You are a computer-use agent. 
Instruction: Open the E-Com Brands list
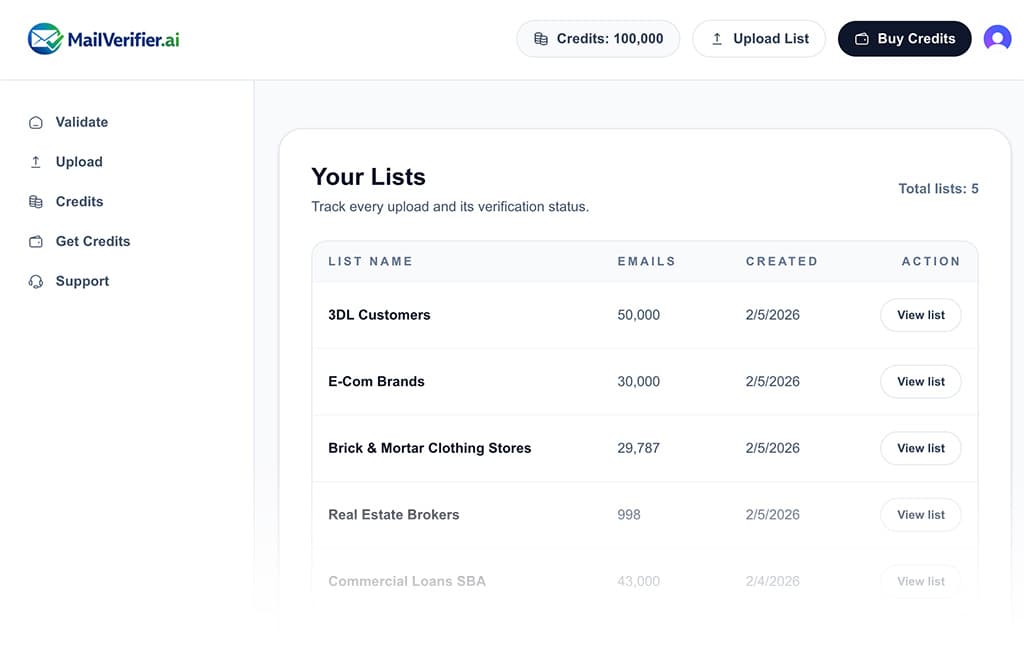(920, 381)
